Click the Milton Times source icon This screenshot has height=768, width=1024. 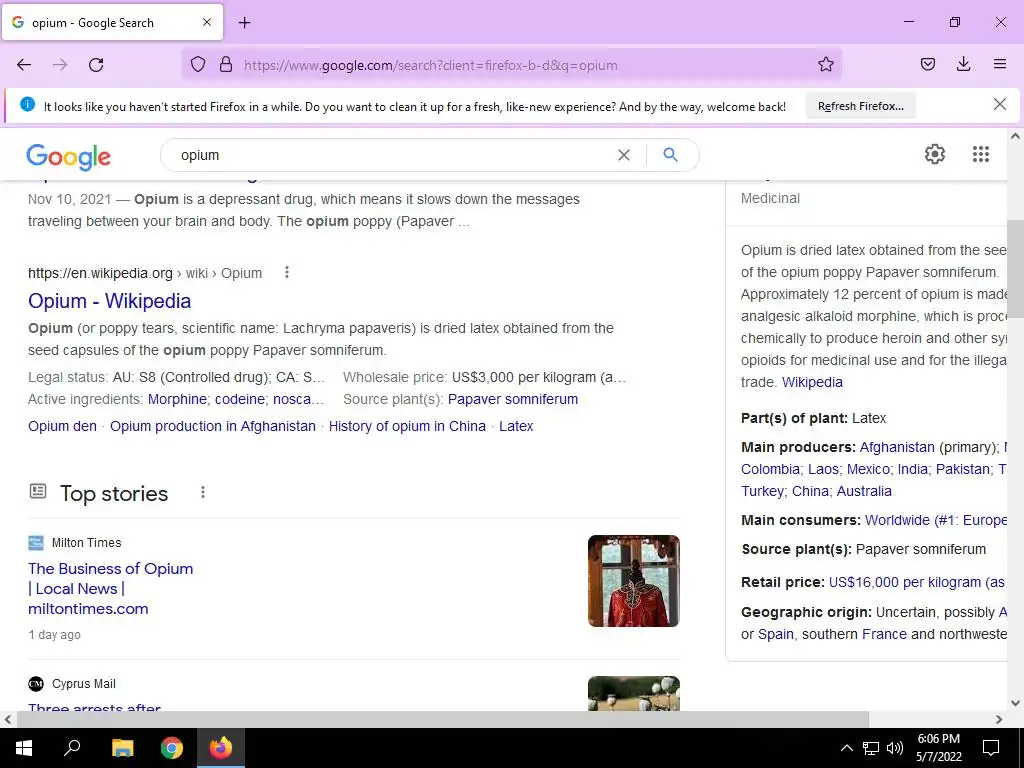click(36, 543)
